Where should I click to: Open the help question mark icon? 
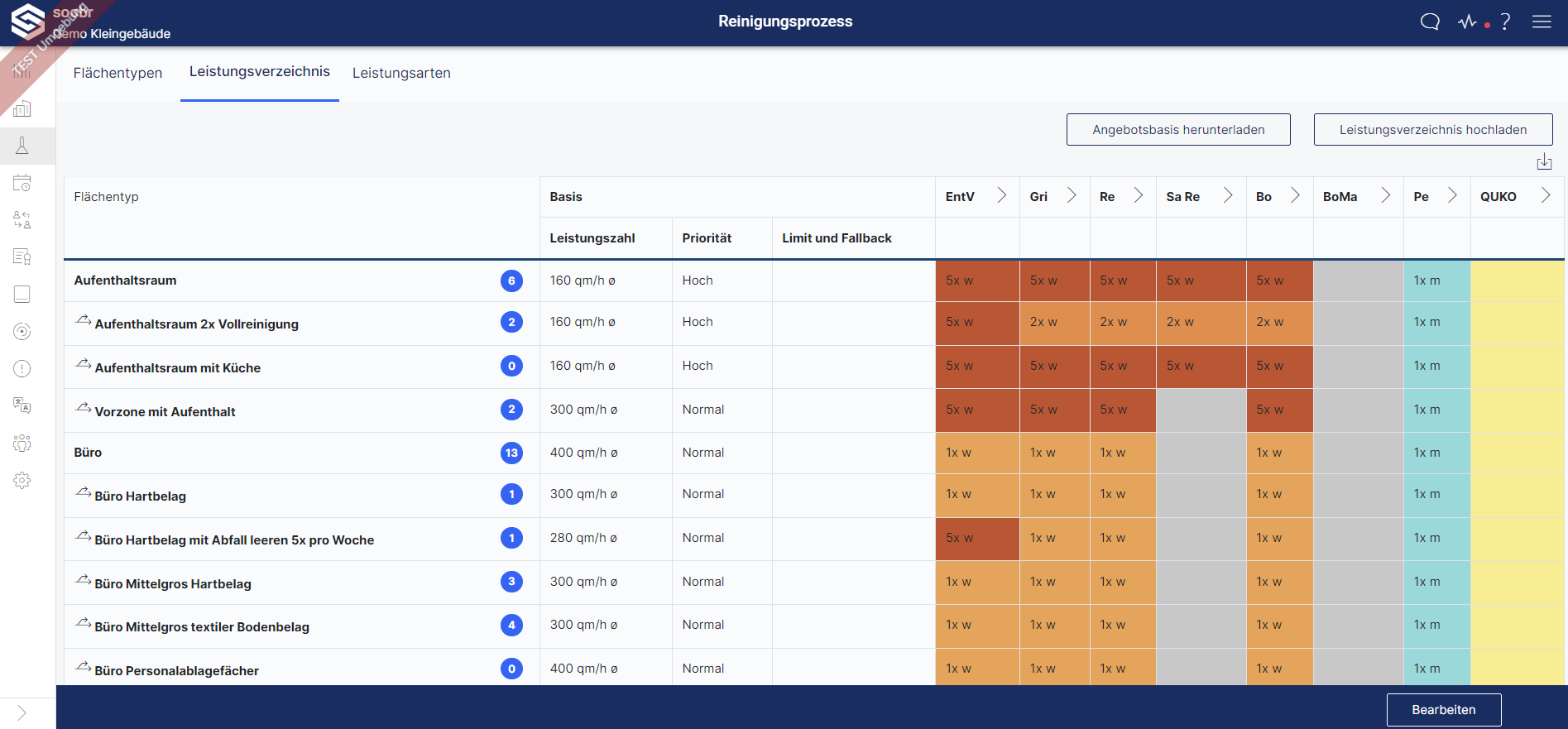pos(1506,22)
